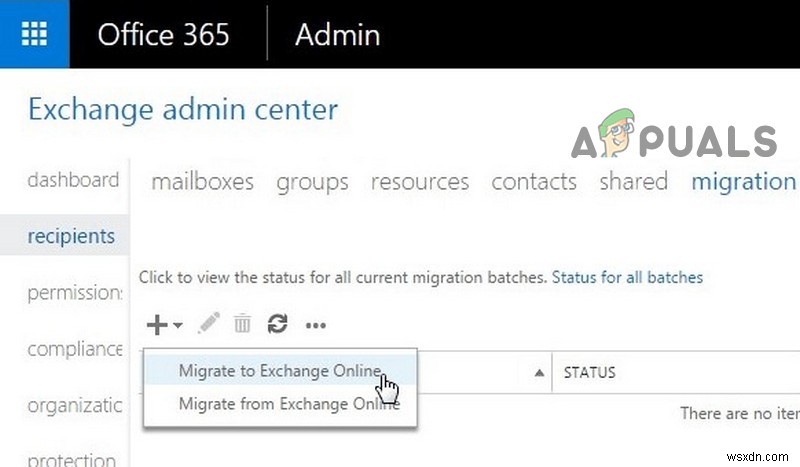Open the more options ellipsis menu

(x=315, y=325)
